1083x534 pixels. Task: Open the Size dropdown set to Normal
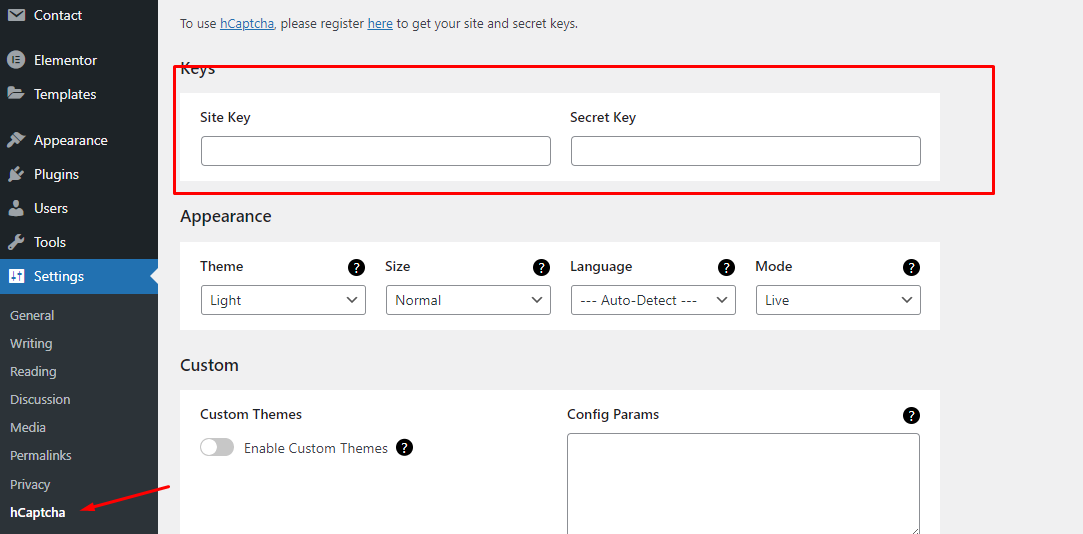point(468,300)
